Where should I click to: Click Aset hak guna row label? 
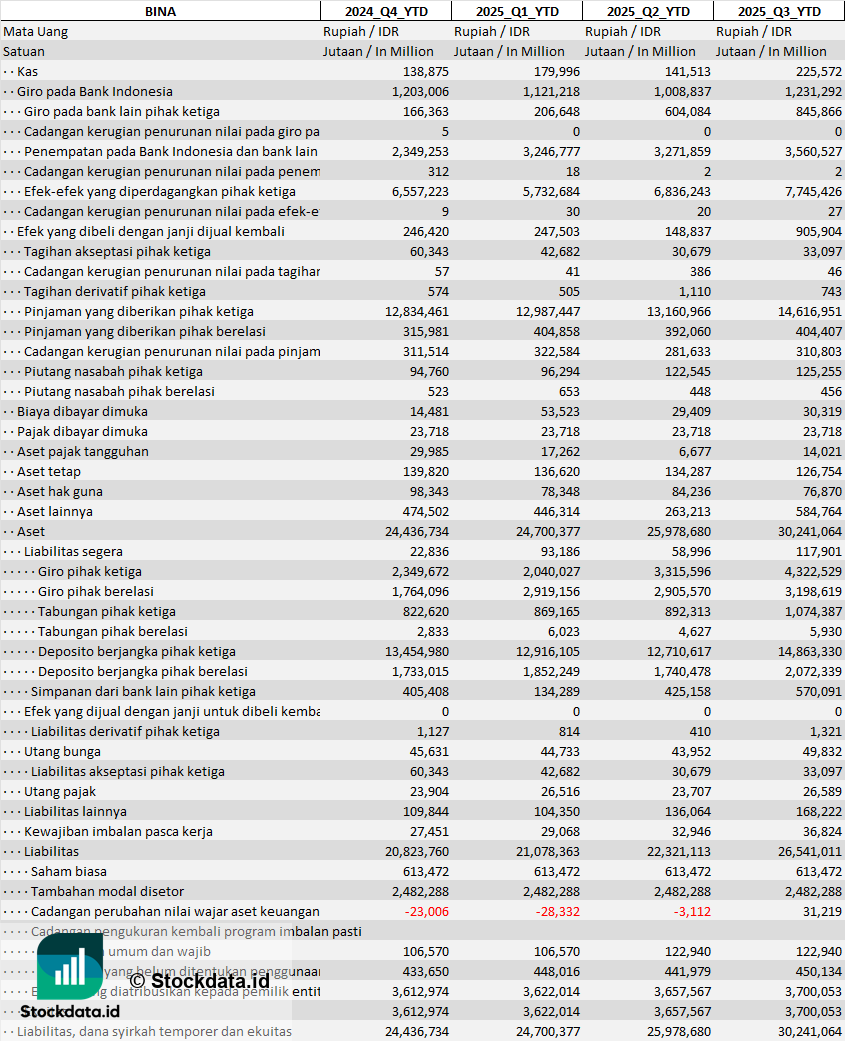point(60,491)
